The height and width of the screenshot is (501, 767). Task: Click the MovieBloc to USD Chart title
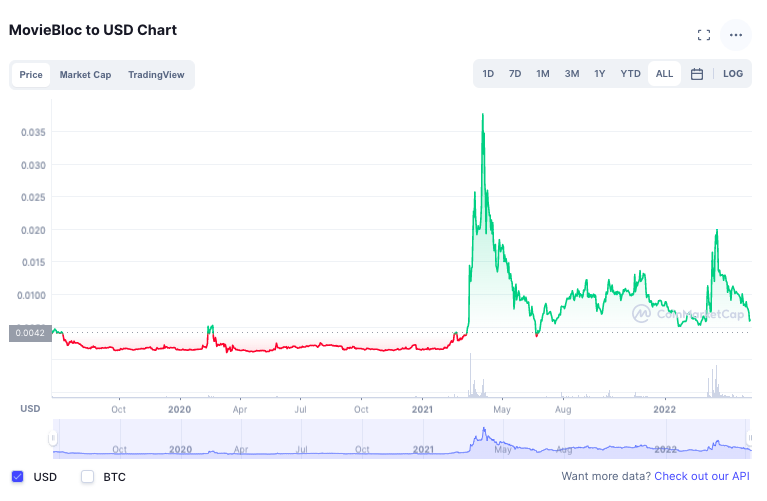click(x=93, y=30)
